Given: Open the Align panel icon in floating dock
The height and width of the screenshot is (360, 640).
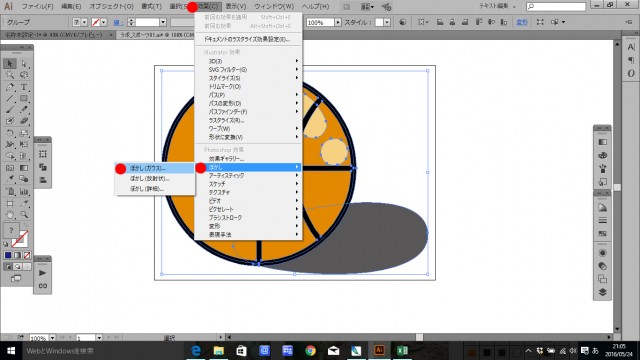Looking at the screenshot, I should pos(42,180).
